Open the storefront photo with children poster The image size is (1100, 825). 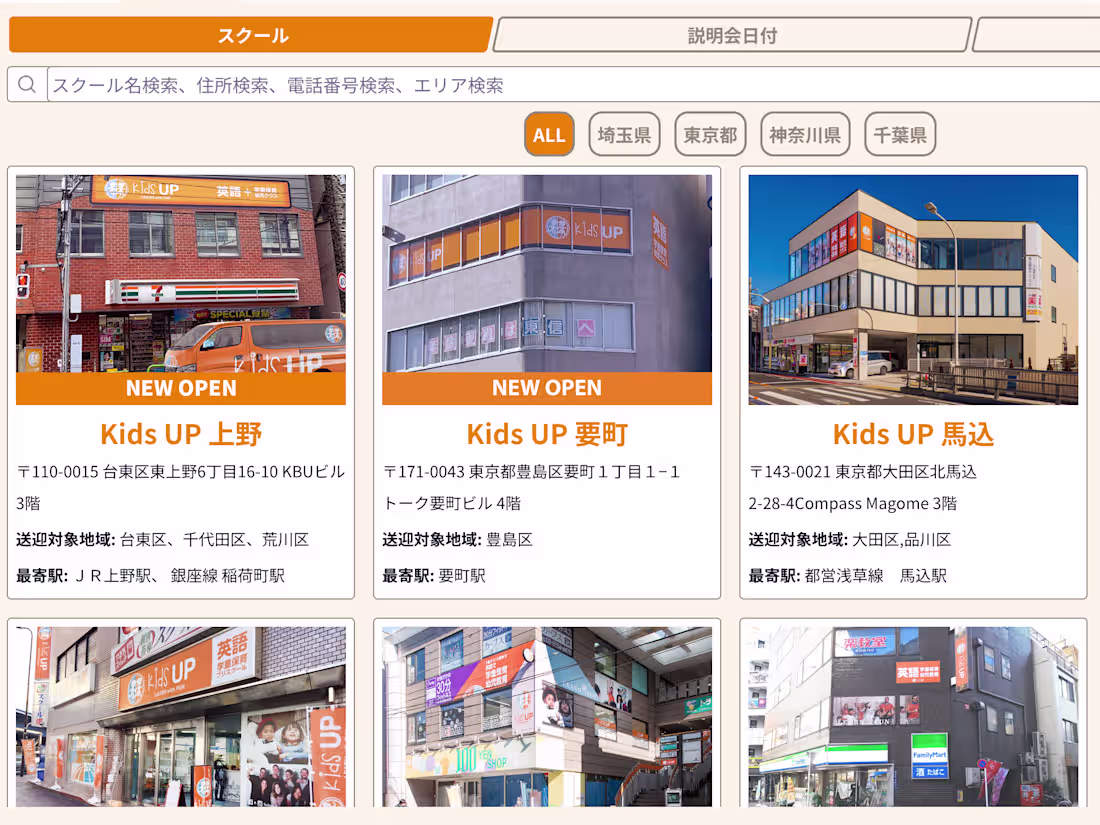click(x=181, y=717)
